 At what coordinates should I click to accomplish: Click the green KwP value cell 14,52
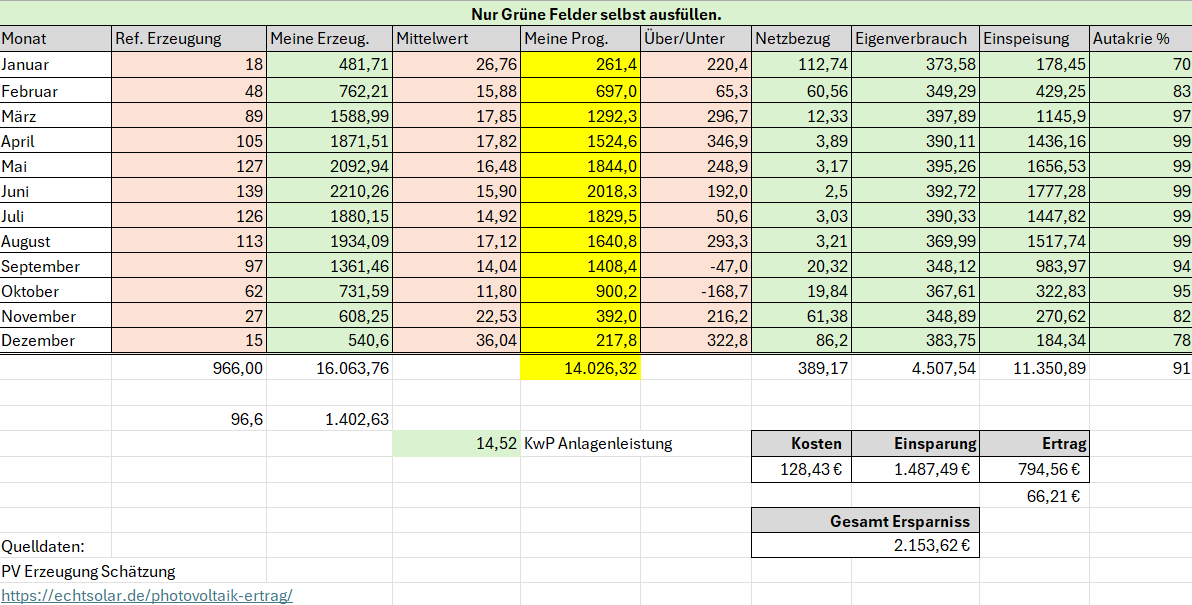click(456, 443)
